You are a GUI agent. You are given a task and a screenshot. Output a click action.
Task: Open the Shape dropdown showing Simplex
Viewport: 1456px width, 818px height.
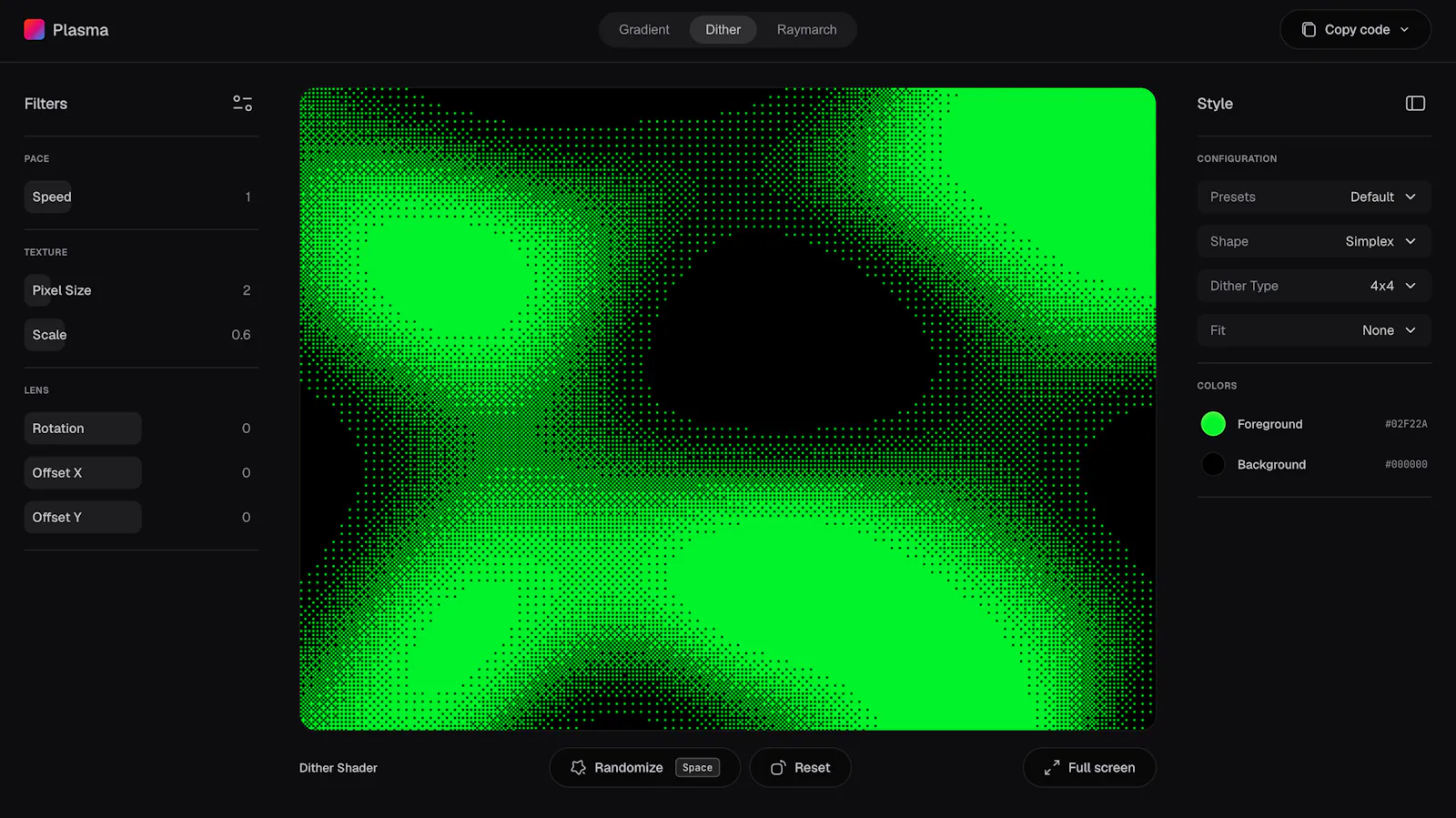[1314, 241]
